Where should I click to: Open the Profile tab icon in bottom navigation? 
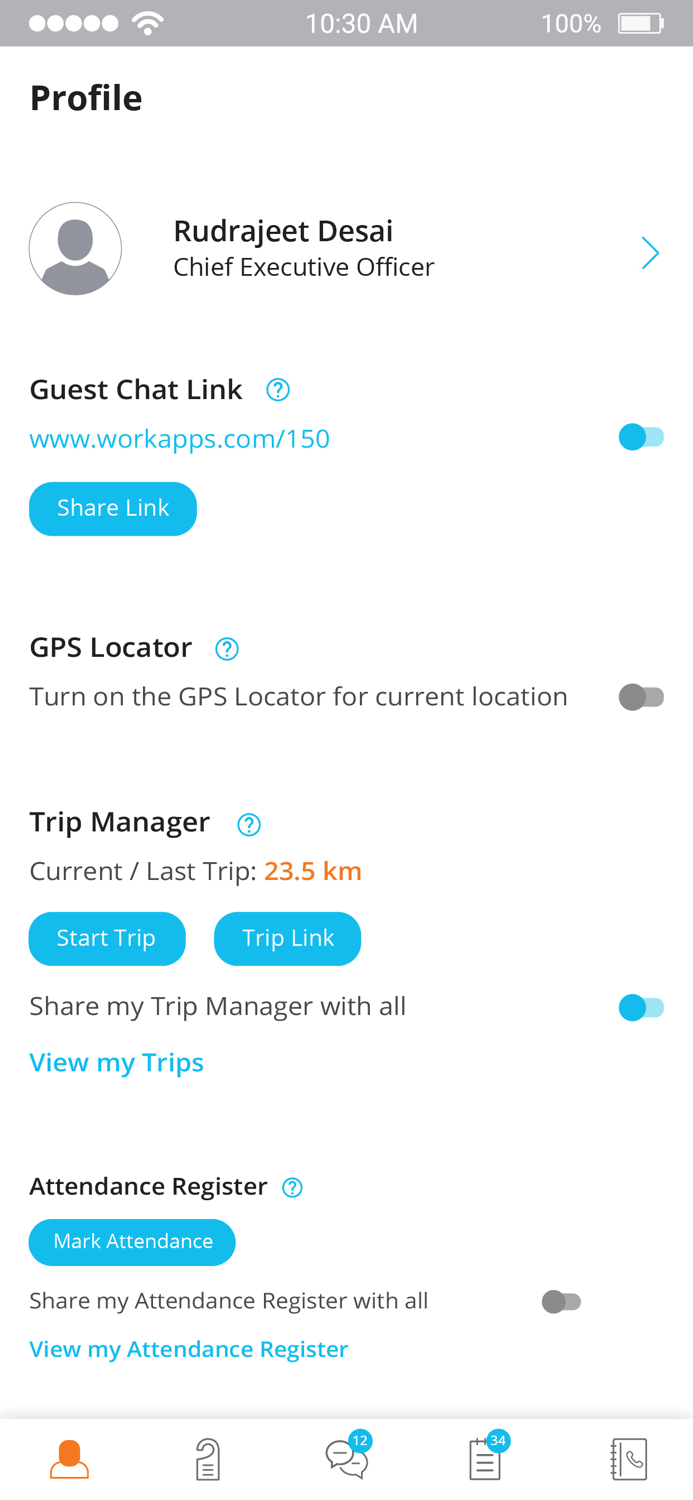point(68,1458)
